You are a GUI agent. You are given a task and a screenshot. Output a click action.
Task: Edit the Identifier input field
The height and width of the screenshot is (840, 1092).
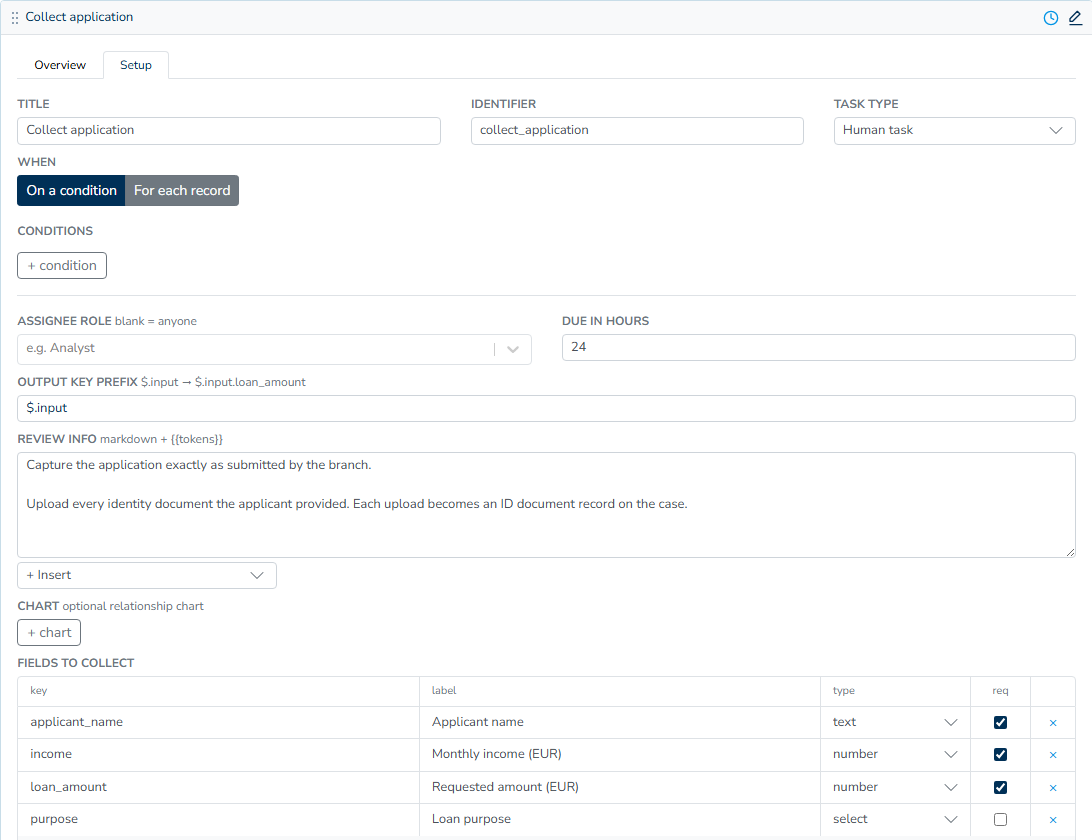tap(637, 130)
